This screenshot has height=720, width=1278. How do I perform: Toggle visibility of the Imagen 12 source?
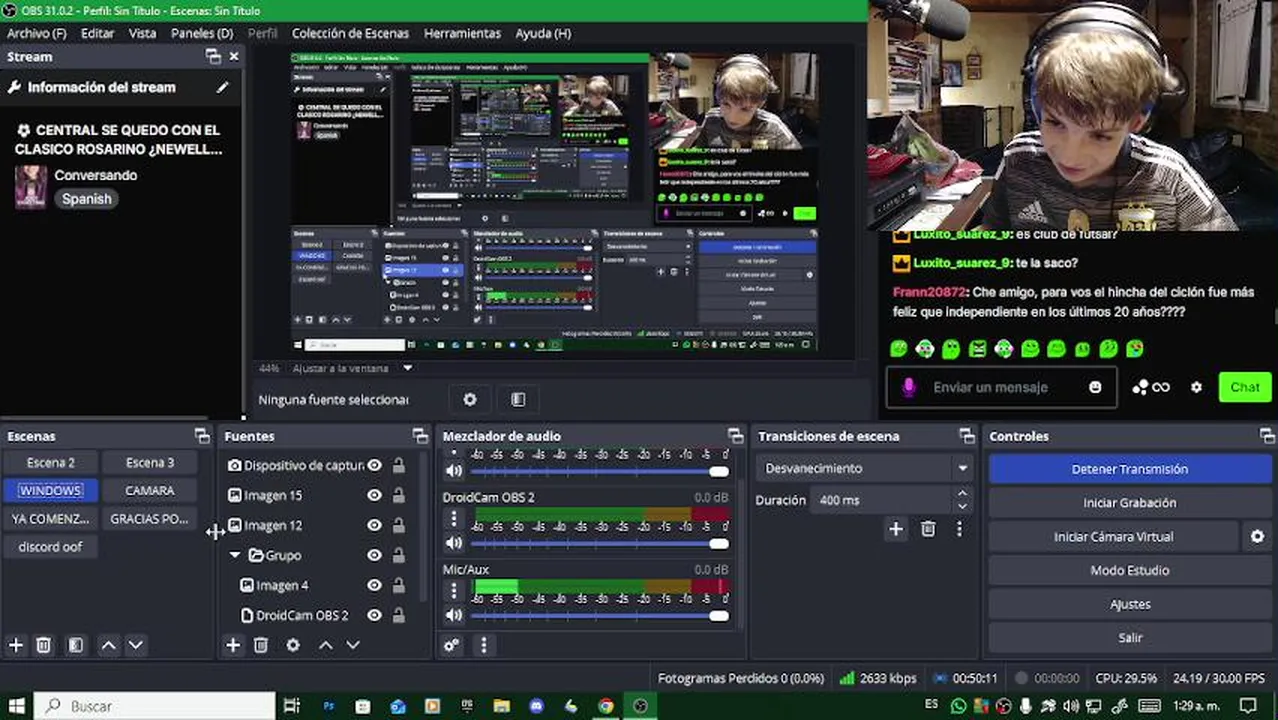coord(374,525)
